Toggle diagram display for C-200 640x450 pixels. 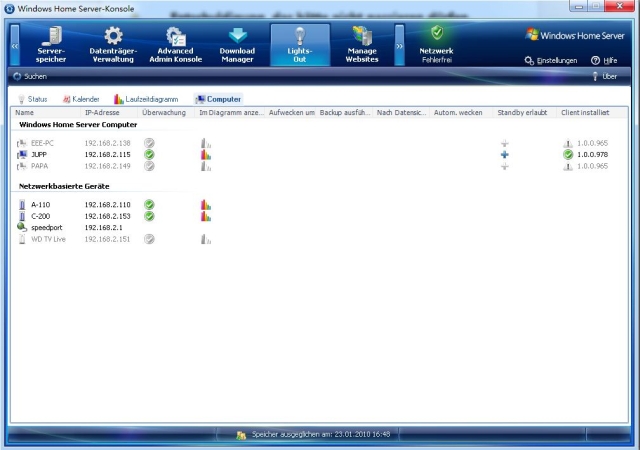206,216
